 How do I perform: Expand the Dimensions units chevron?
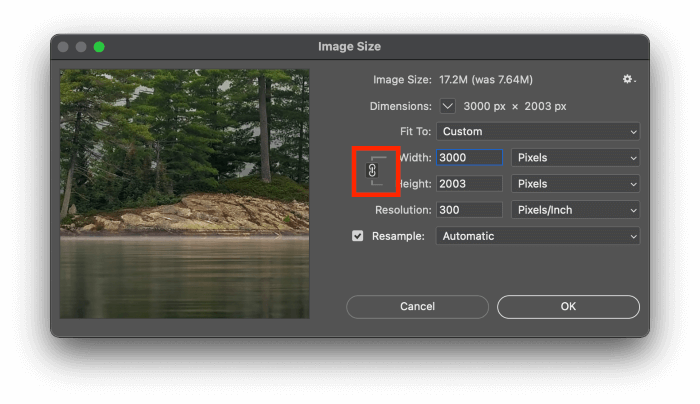[447, 105]
